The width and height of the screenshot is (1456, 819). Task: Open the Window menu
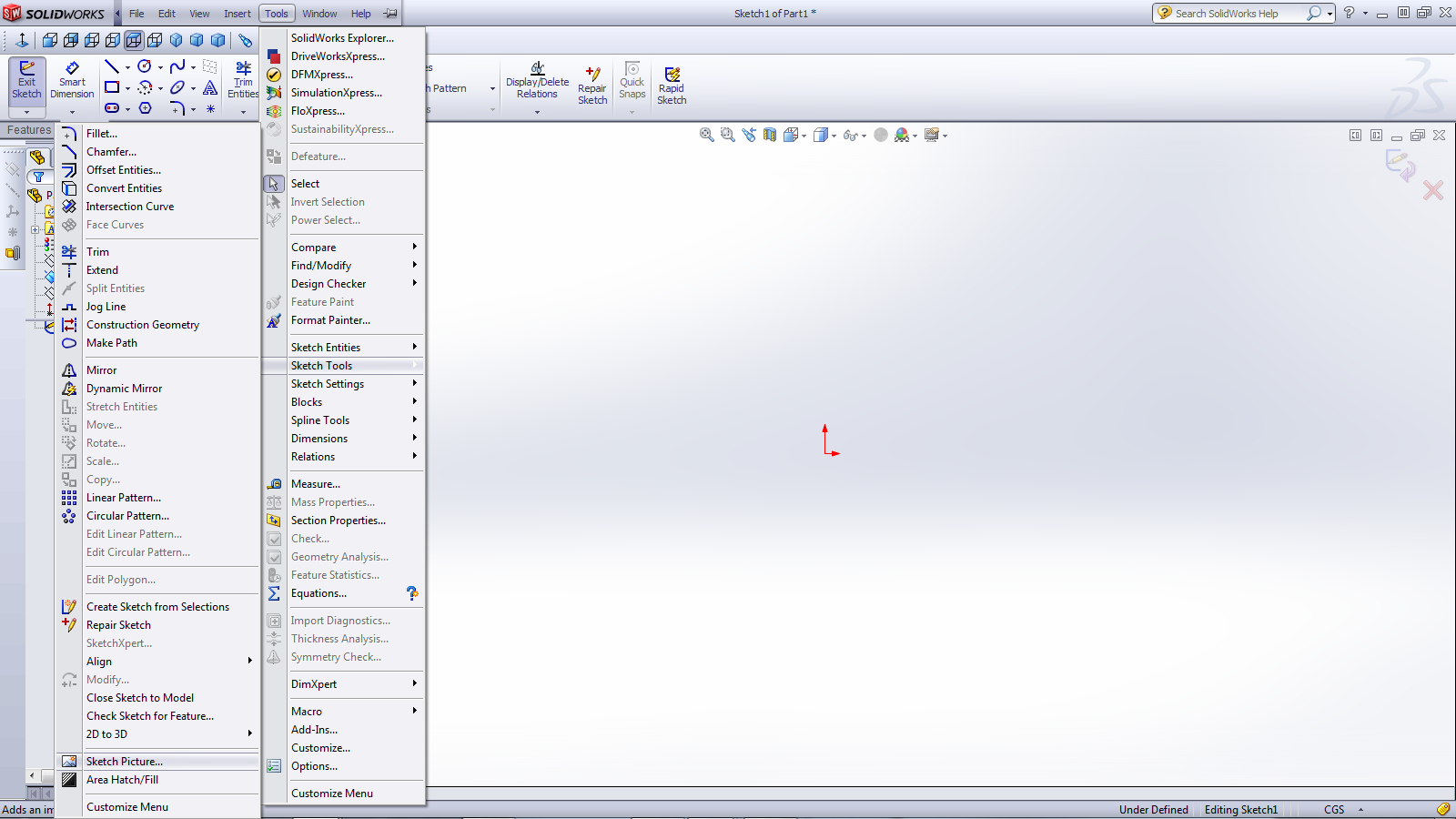tap(319, 14)
